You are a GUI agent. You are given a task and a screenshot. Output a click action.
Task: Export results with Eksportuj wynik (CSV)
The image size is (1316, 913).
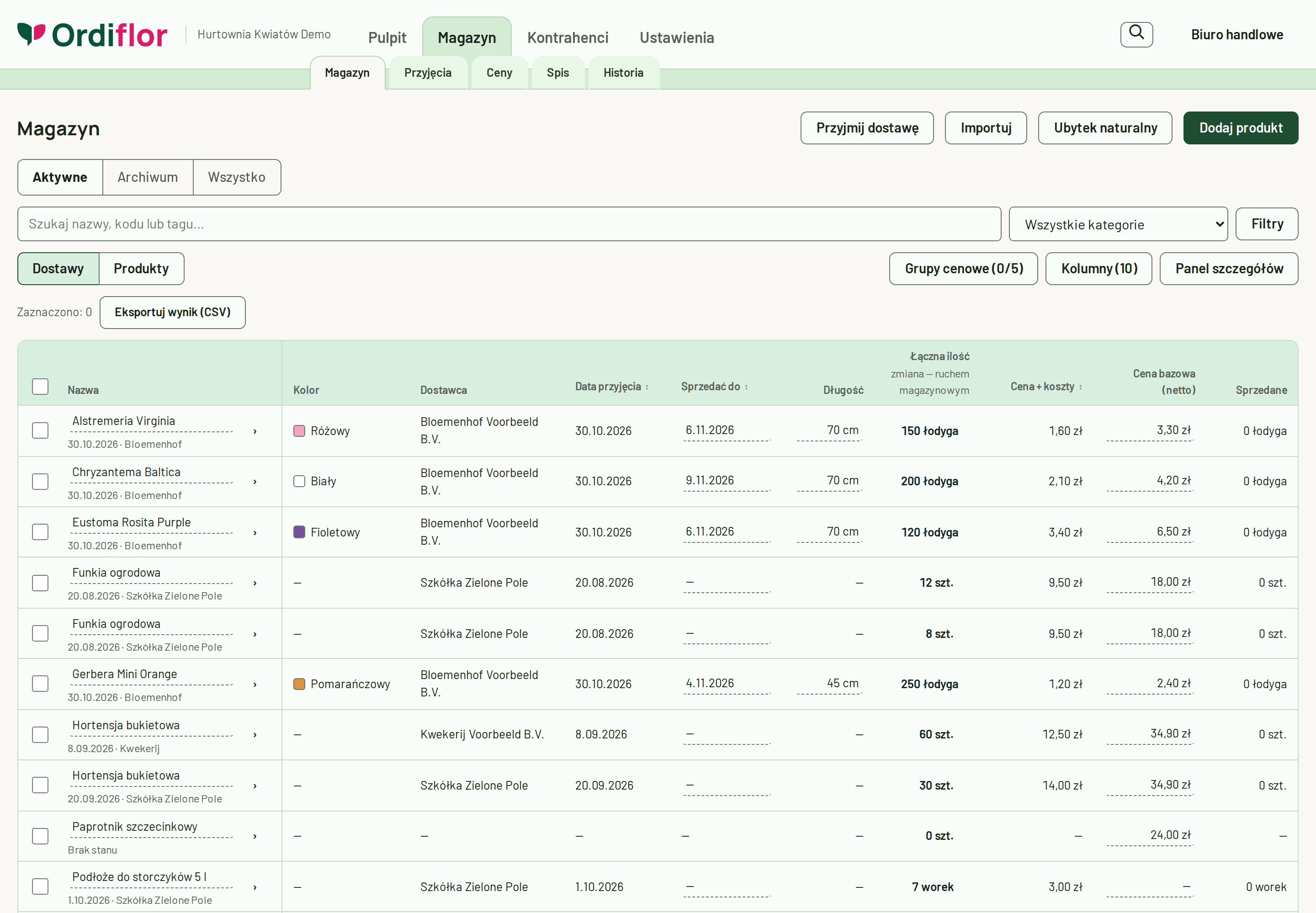(172, 313)
